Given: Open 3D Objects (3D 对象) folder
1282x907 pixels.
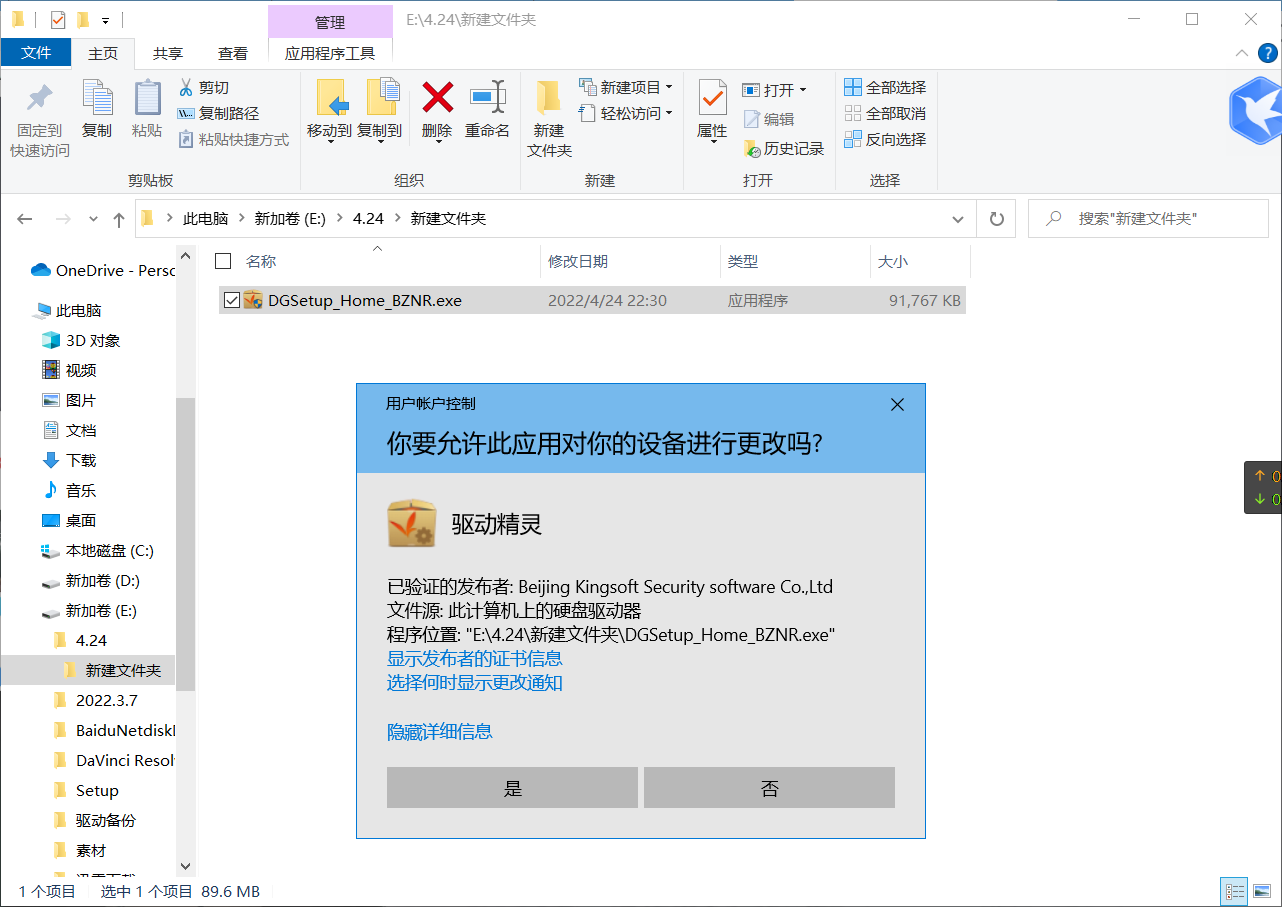Looking at the screenshot, I should tap(81, 341).
